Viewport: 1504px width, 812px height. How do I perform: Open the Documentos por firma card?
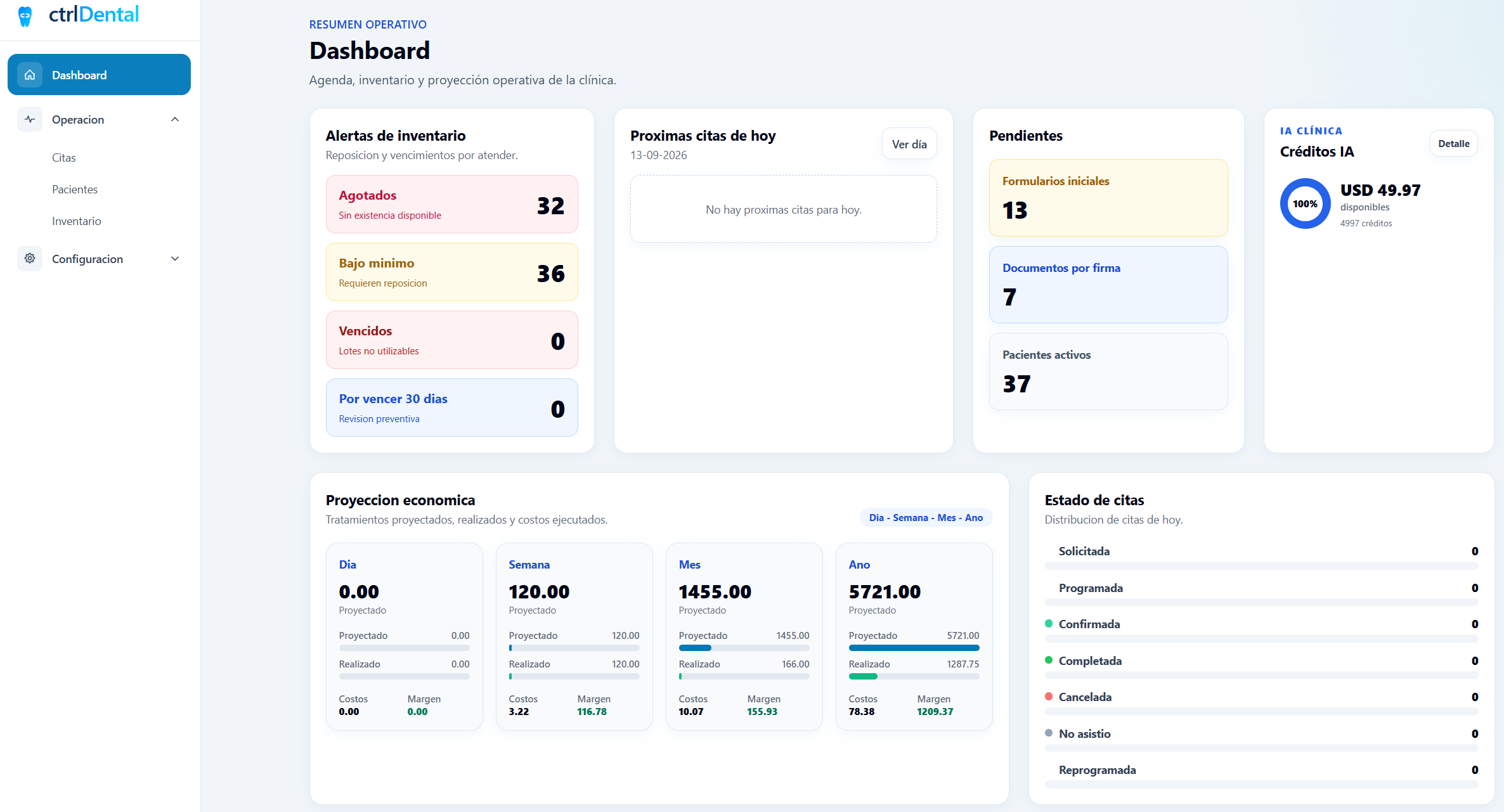[1108, 285]
